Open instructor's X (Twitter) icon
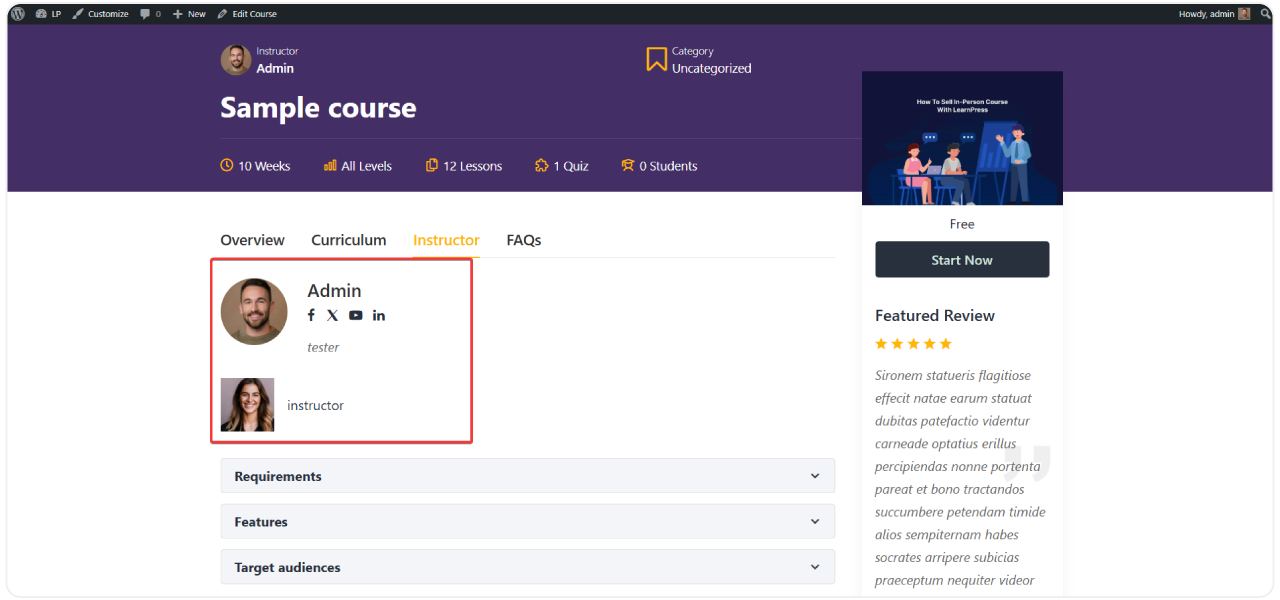Image resolution: width=1280 pixels, height=600 pixels. click(333, 315)
